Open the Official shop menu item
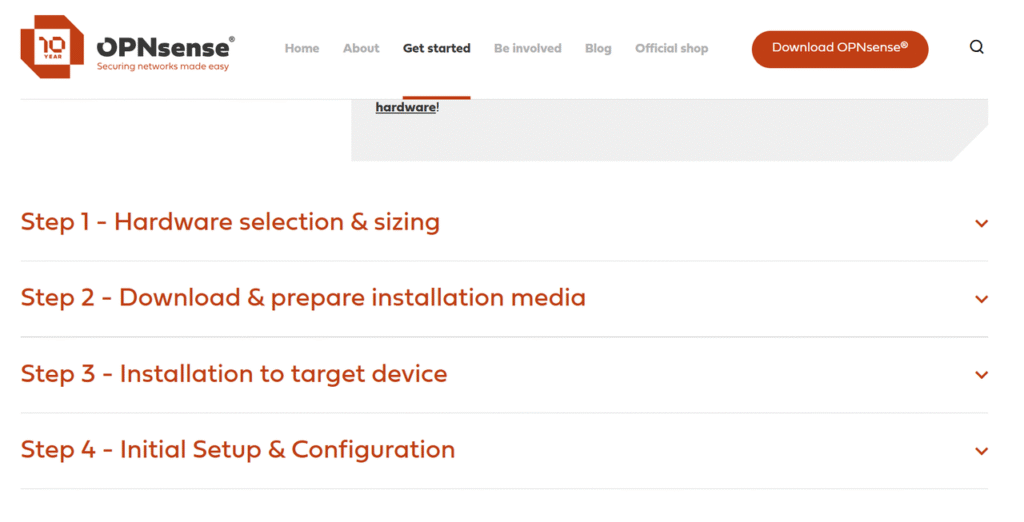 (671, 49)
